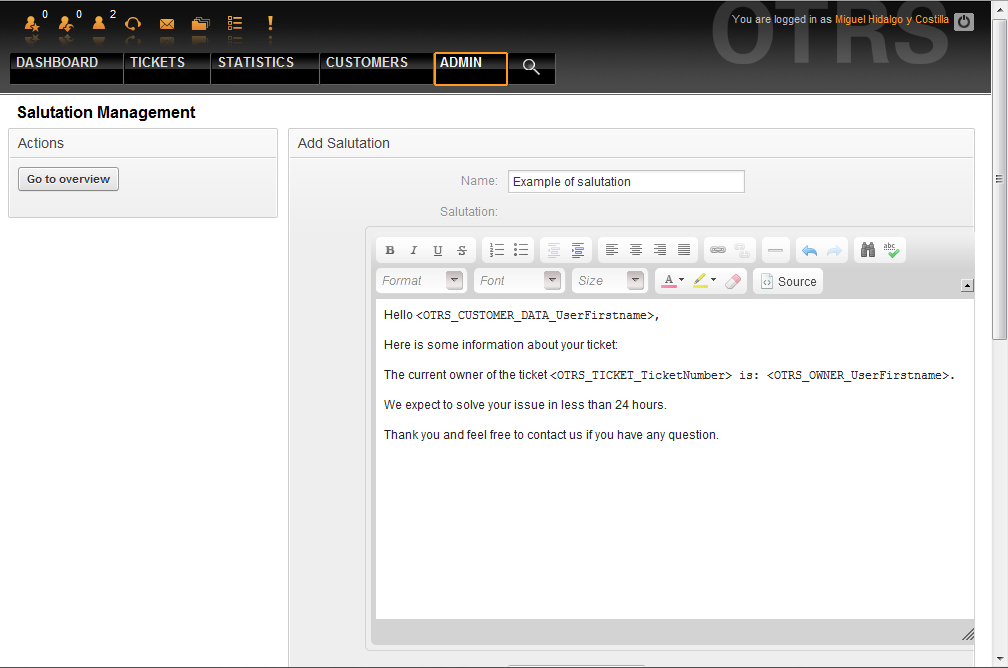Toggle underline formatting
Image resolution: width=1008 pixels, height=668 pixels.
[x=437, y=250]
